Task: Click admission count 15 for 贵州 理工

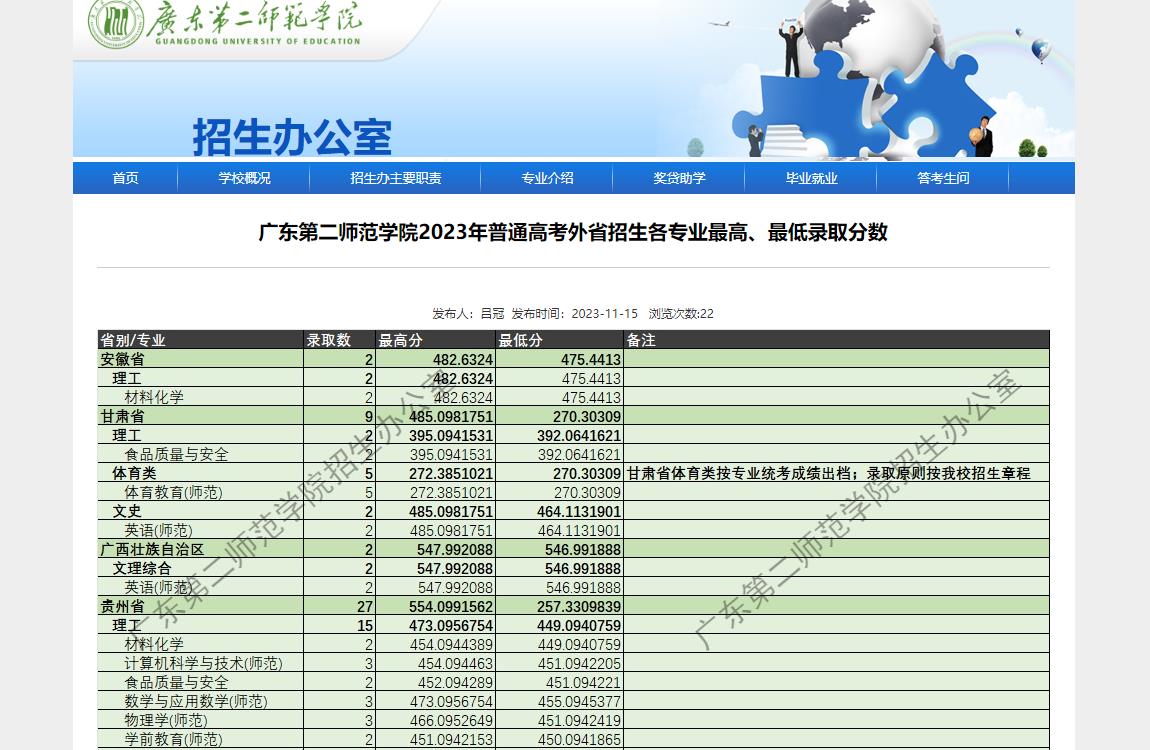Action: click(365, 626)
